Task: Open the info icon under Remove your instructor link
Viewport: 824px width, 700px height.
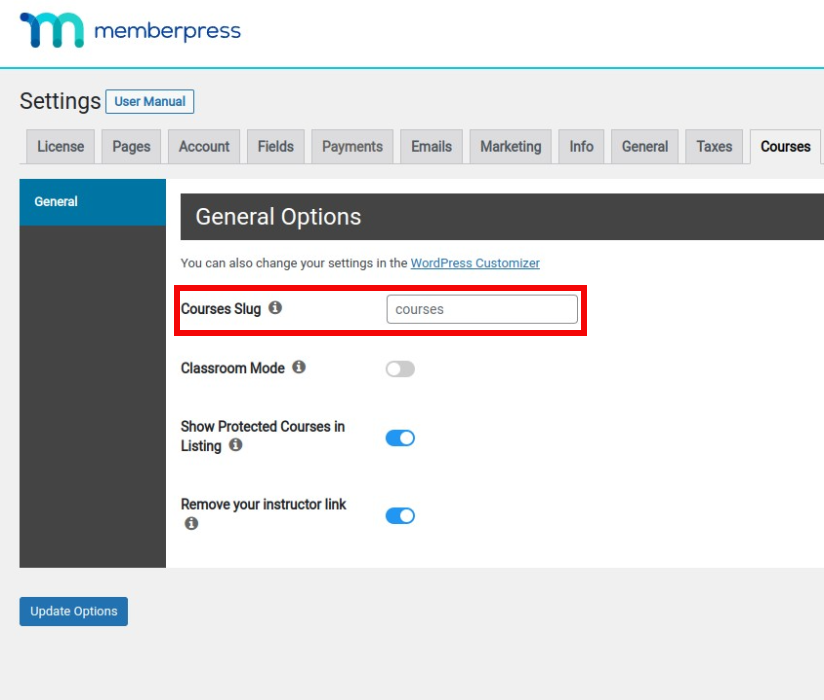Action: click(x=191, y=523)
